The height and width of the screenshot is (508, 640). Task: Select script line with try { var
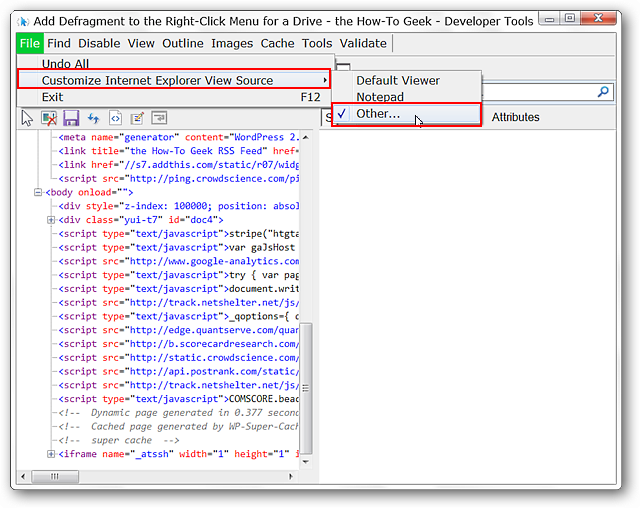178,275
